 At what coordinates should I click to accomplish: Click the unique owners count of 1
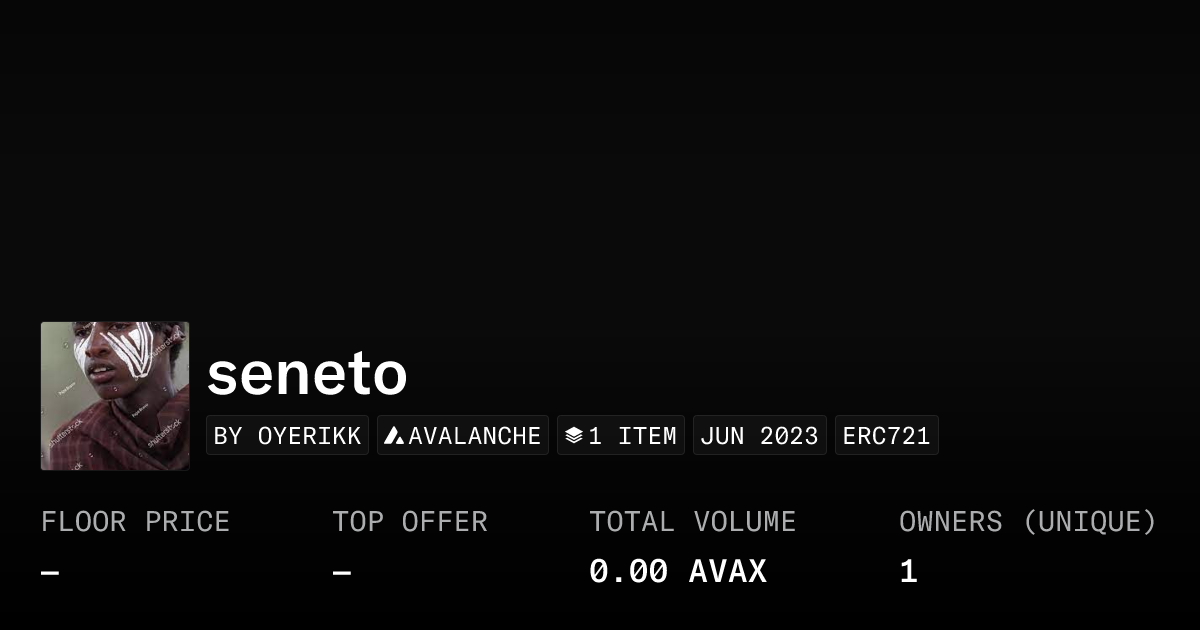coord(908,572)
